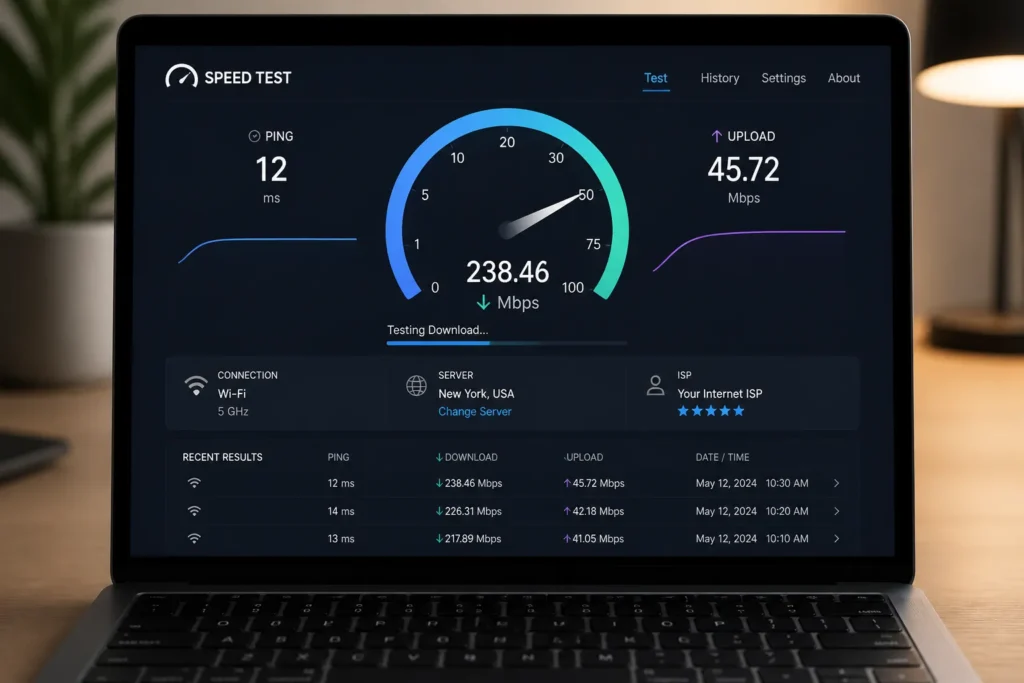Click the 217.89 Mbps download cell
Viewport: 1024px width, 683px height.
(x=468, y=539)
